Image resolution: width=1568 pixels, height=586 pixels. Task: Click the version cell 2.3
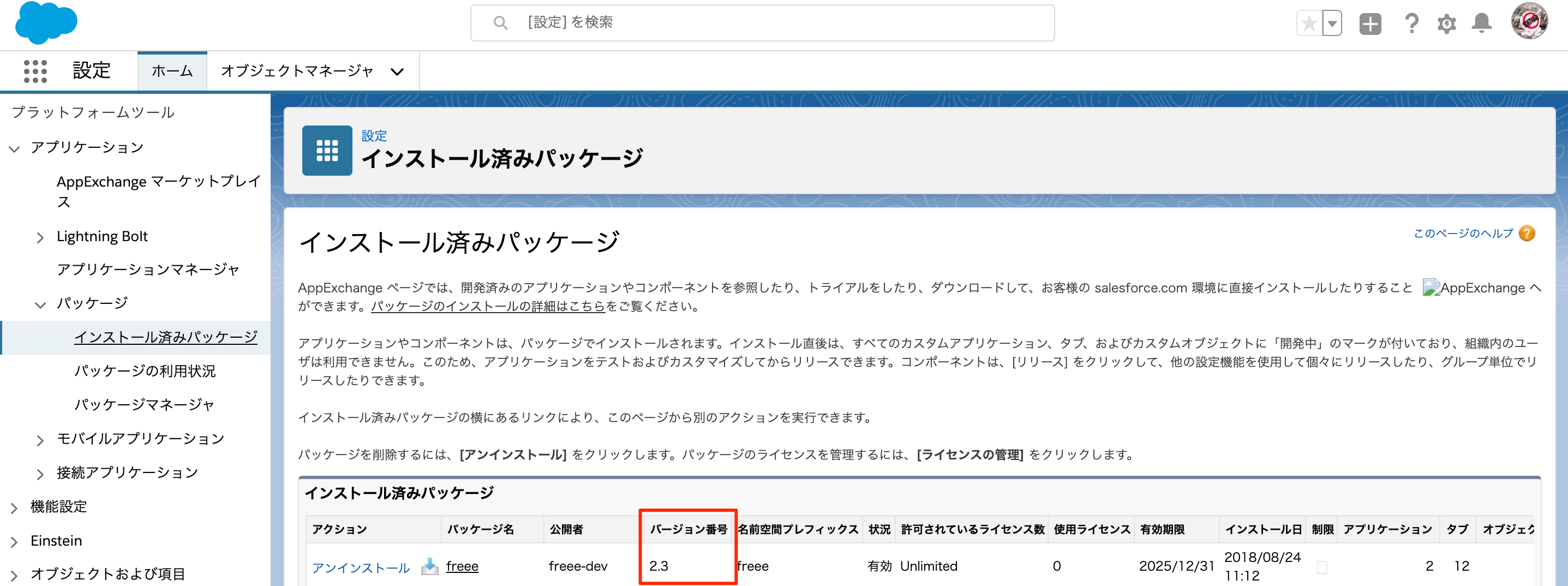(659, 566)
